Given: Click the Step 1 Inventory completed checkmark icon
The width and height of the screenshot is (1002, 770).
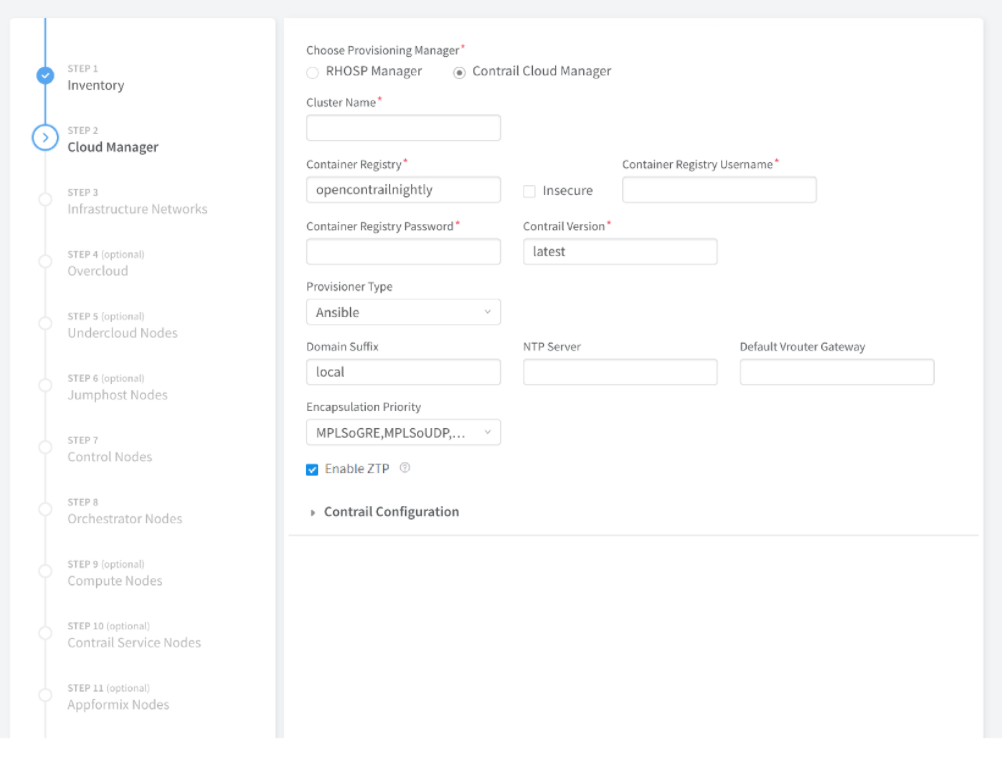Looking at the screenshot, I should point(45,77).
